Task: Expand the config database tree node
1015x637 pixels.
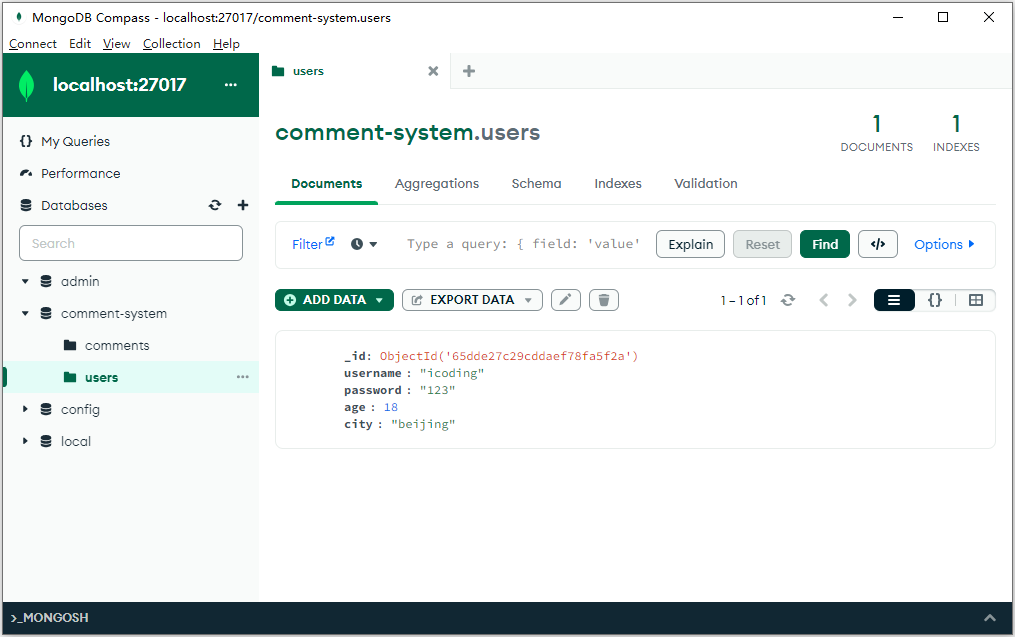Action: tap(25, 409)
